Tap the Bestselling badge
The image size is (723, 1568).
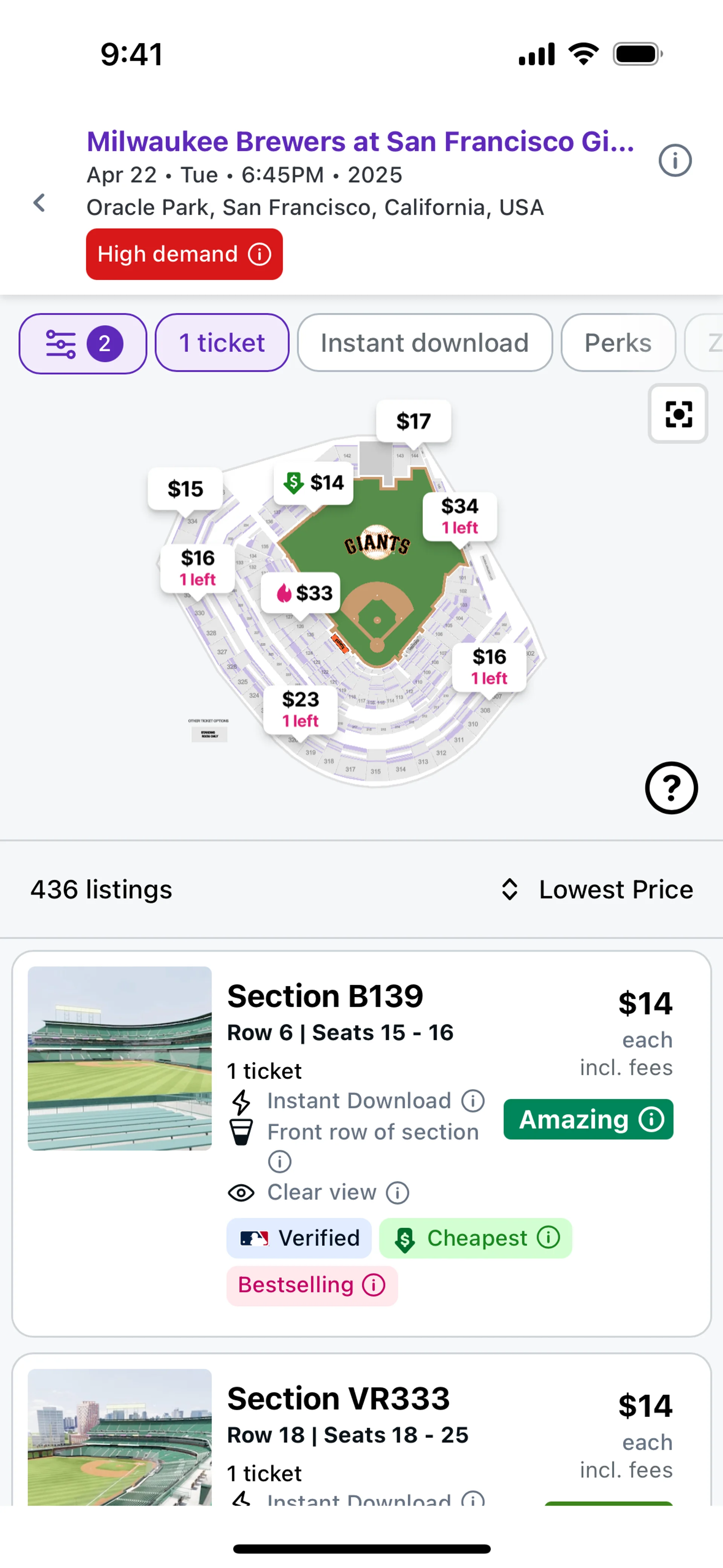coord(311,1285)
